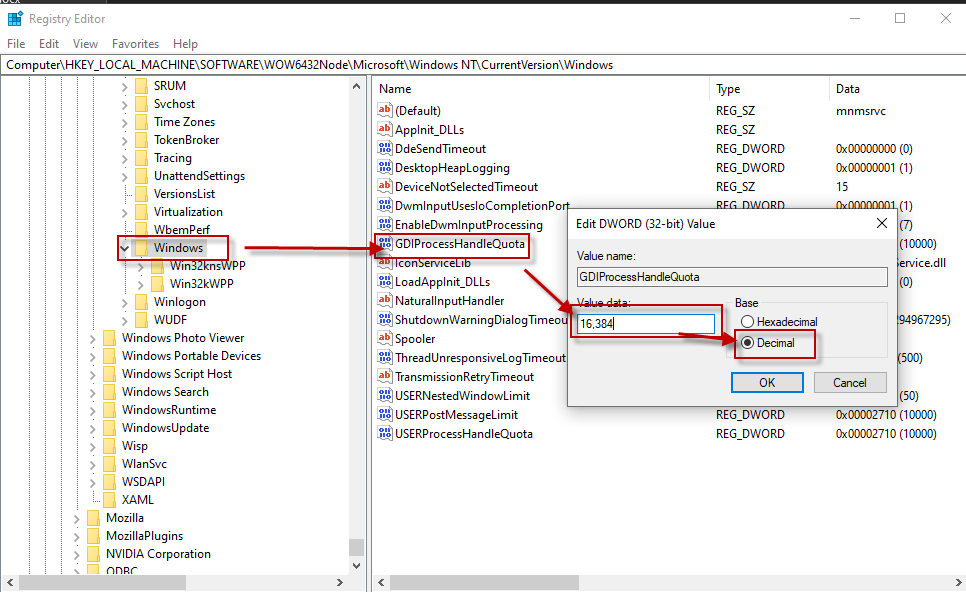Viewport: 966px width, 592px height.
Task: Select the Decimal base radio button
Action: tap(747, 343)
